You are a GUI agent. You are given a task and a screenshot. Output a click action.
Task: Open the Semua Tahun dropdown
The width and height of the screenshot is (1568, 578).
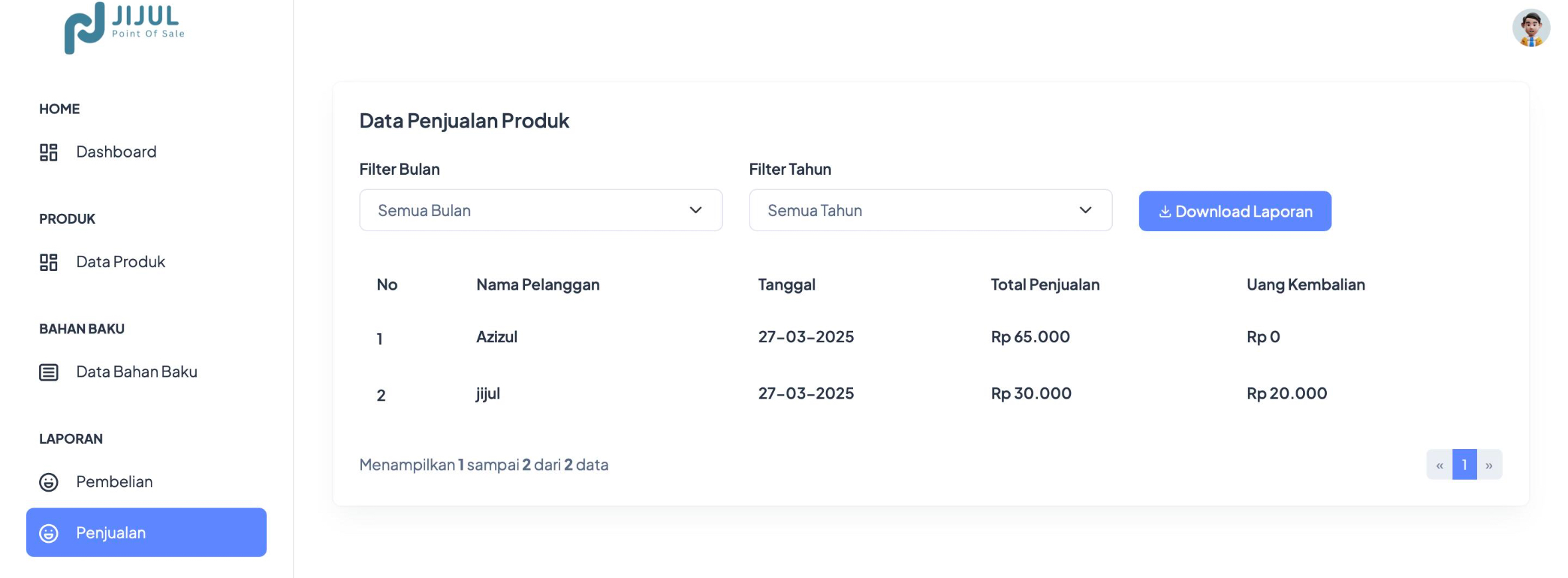[930, 211]
